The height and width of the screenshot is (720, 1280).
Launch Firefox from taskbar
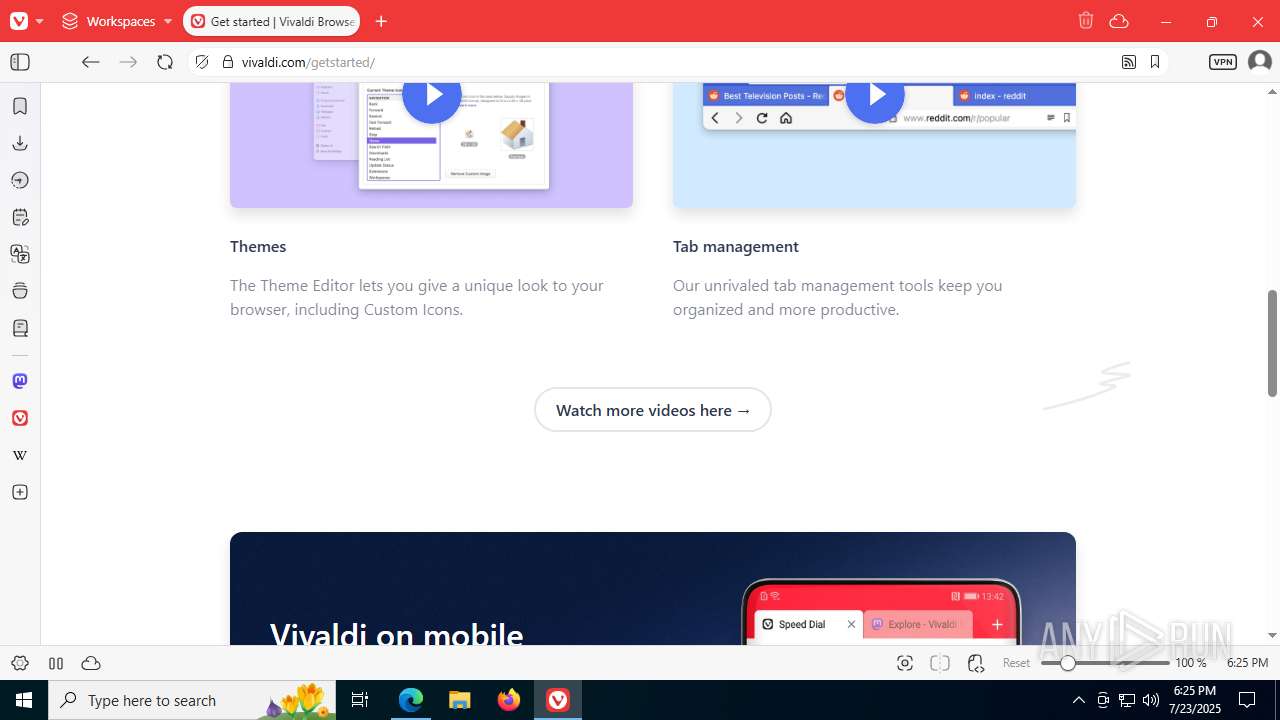[509, 700]
